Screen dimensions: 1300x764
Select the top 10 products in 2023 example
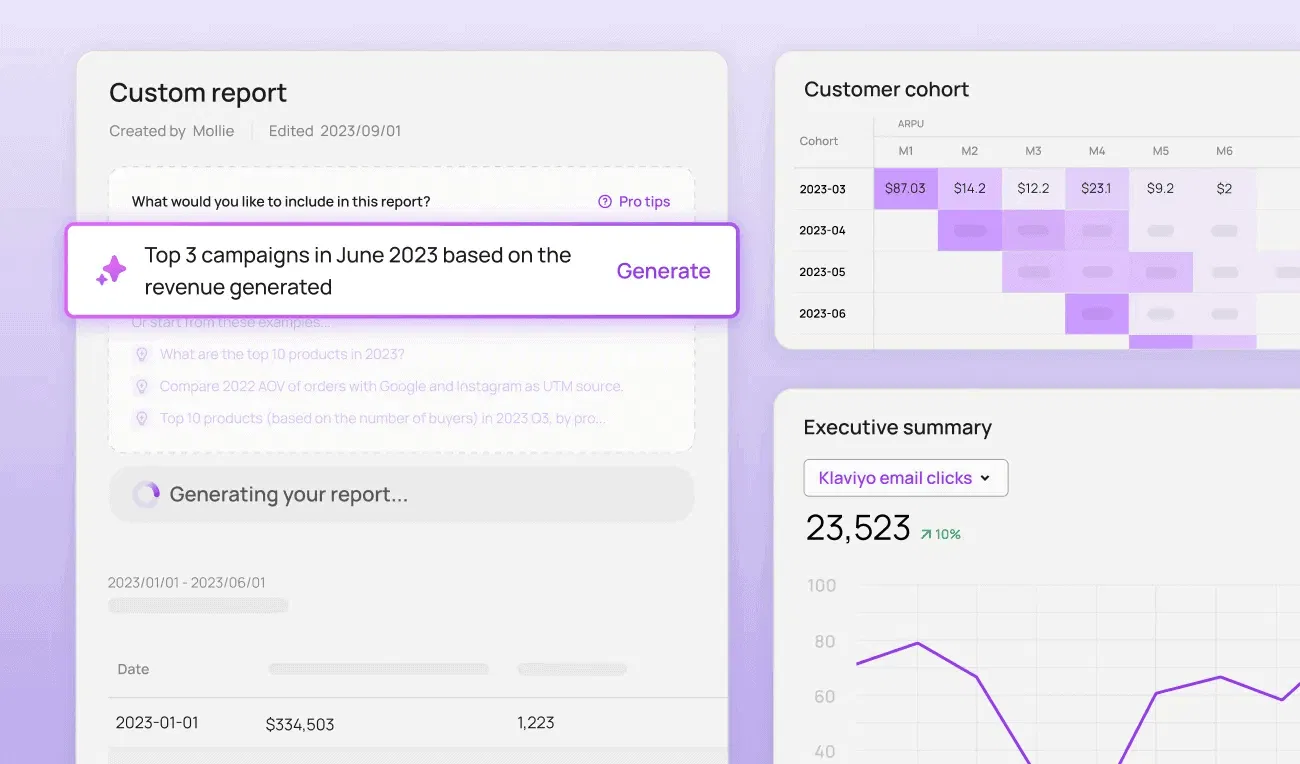coord(282,355)
